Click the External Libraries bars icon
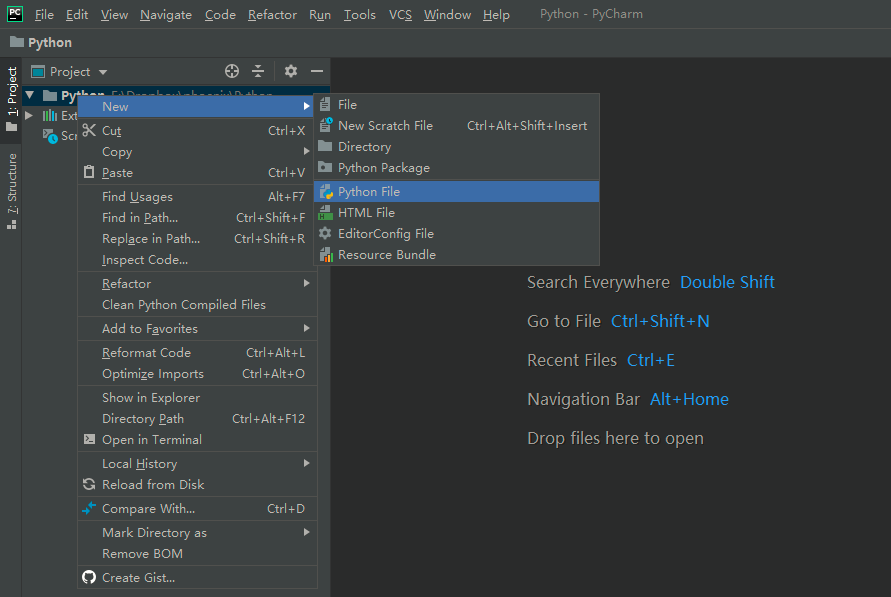891x597 pixels. (50, 115)
